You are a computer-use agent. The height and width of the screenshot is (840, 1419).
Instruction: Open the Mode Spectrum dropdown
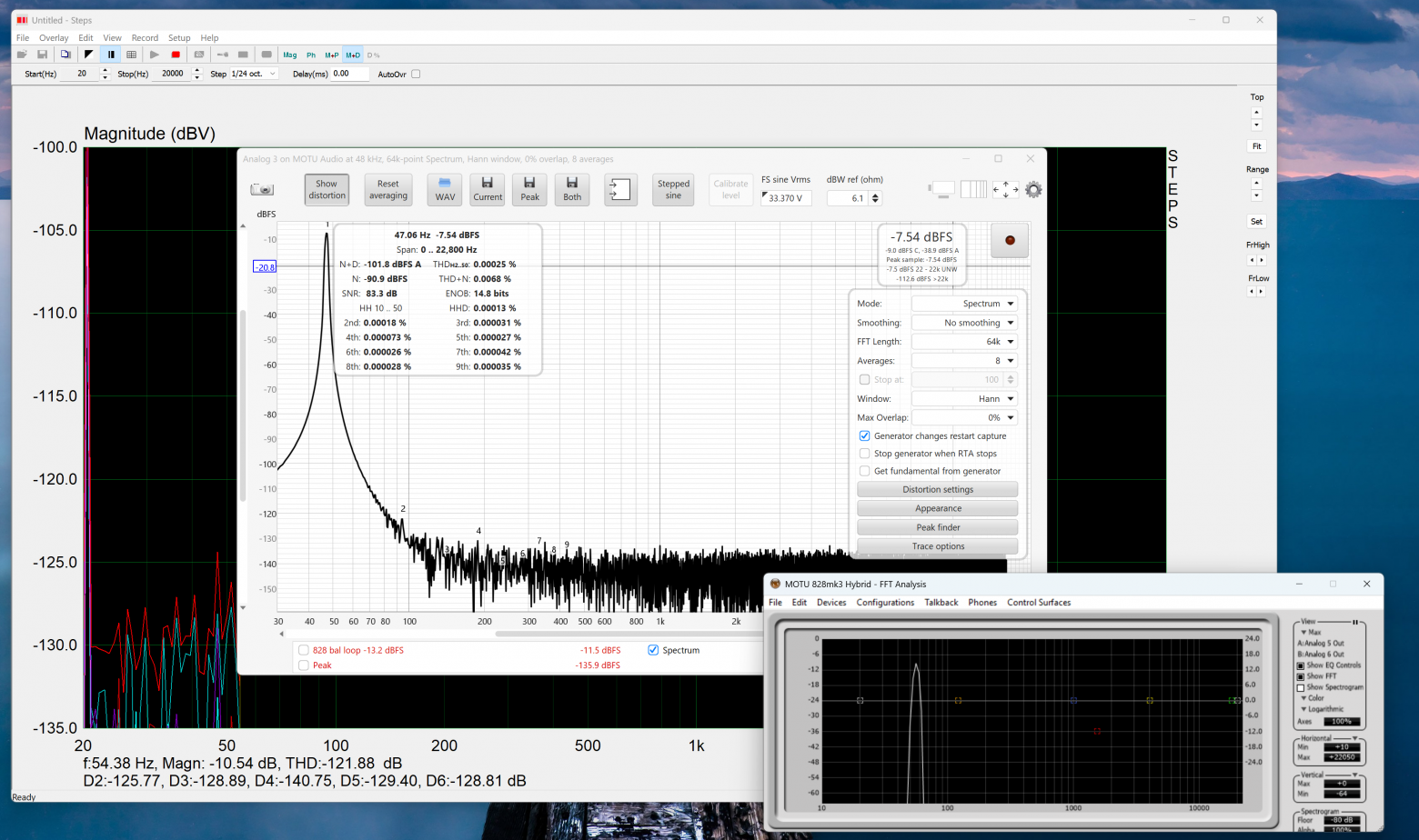pyautogui.click(x=964, y=304)
